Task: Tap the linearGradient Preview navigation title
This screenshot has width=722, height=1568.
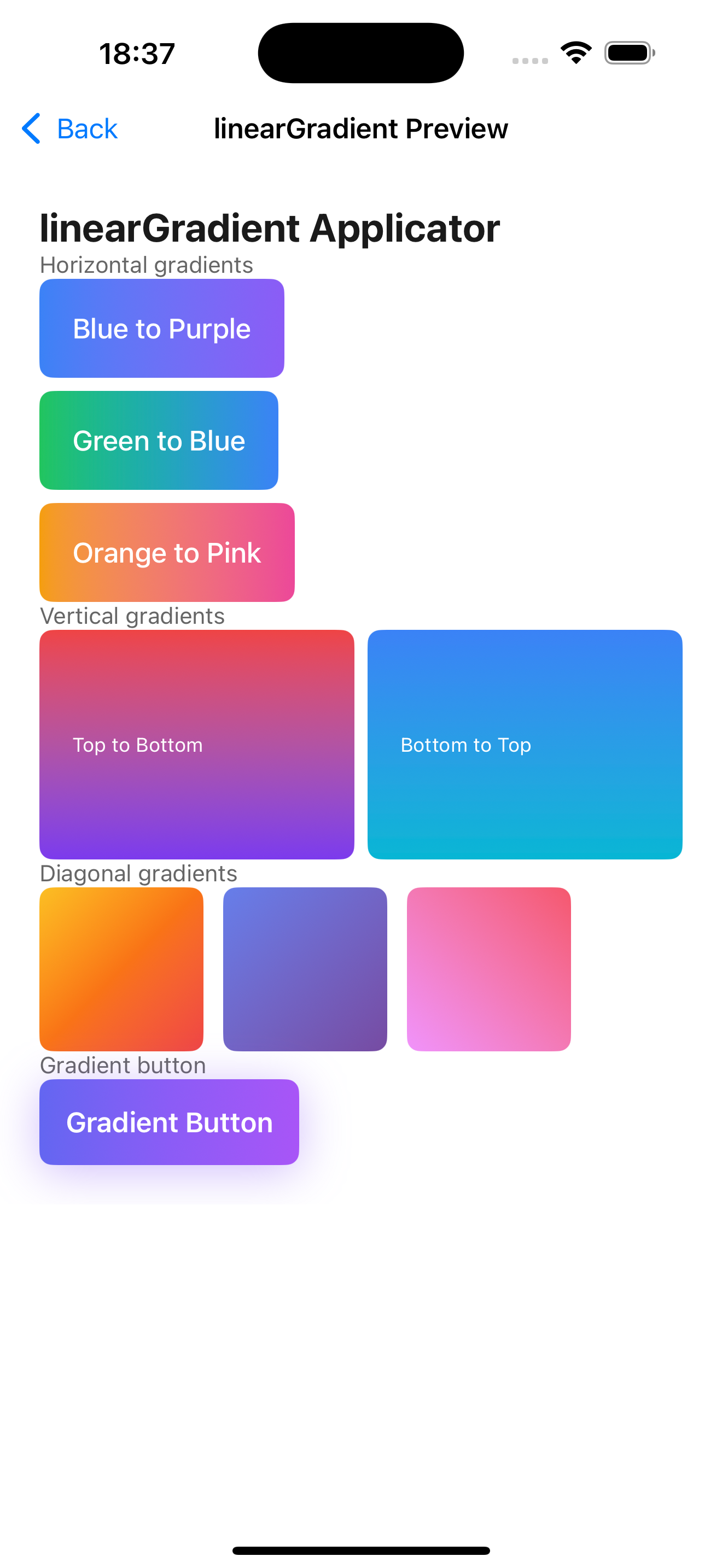Action: coord(361,128)
